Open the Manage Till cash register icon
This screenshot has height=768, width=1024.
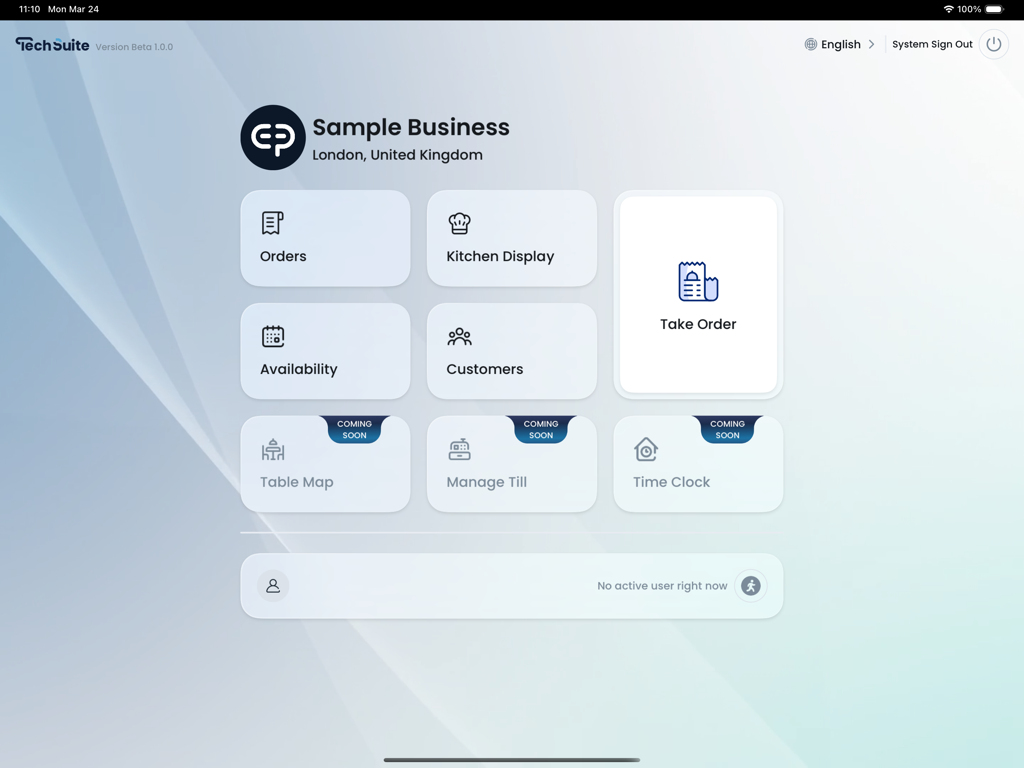click(459, 449)
